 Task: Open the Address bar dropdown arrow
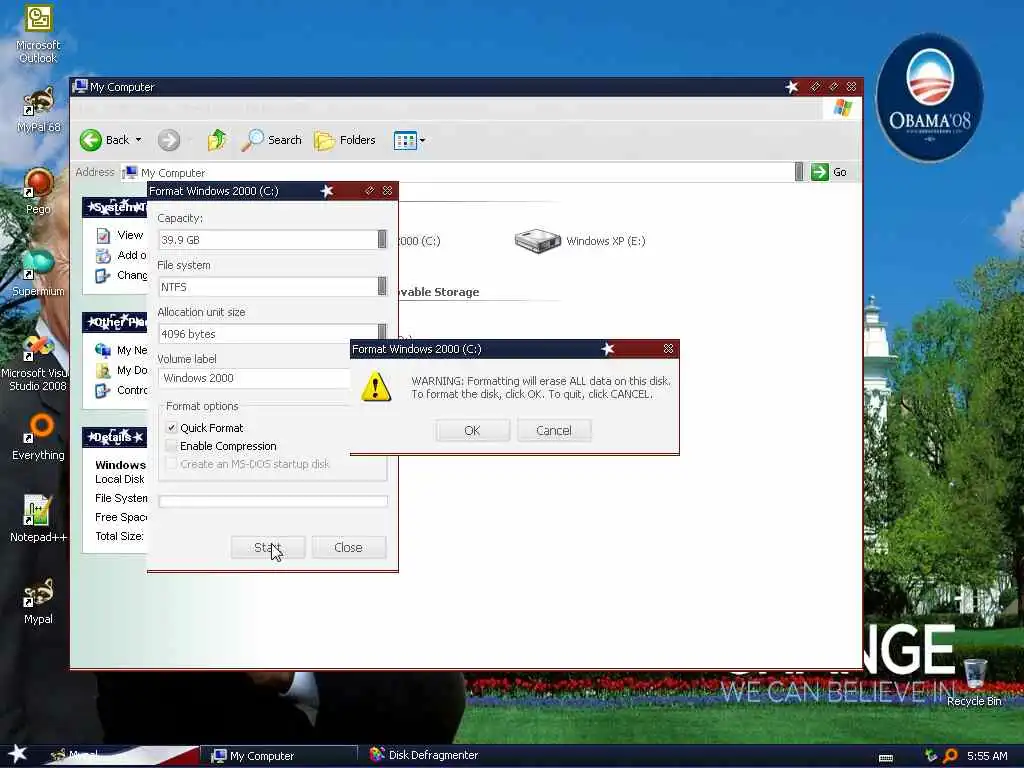799,172
